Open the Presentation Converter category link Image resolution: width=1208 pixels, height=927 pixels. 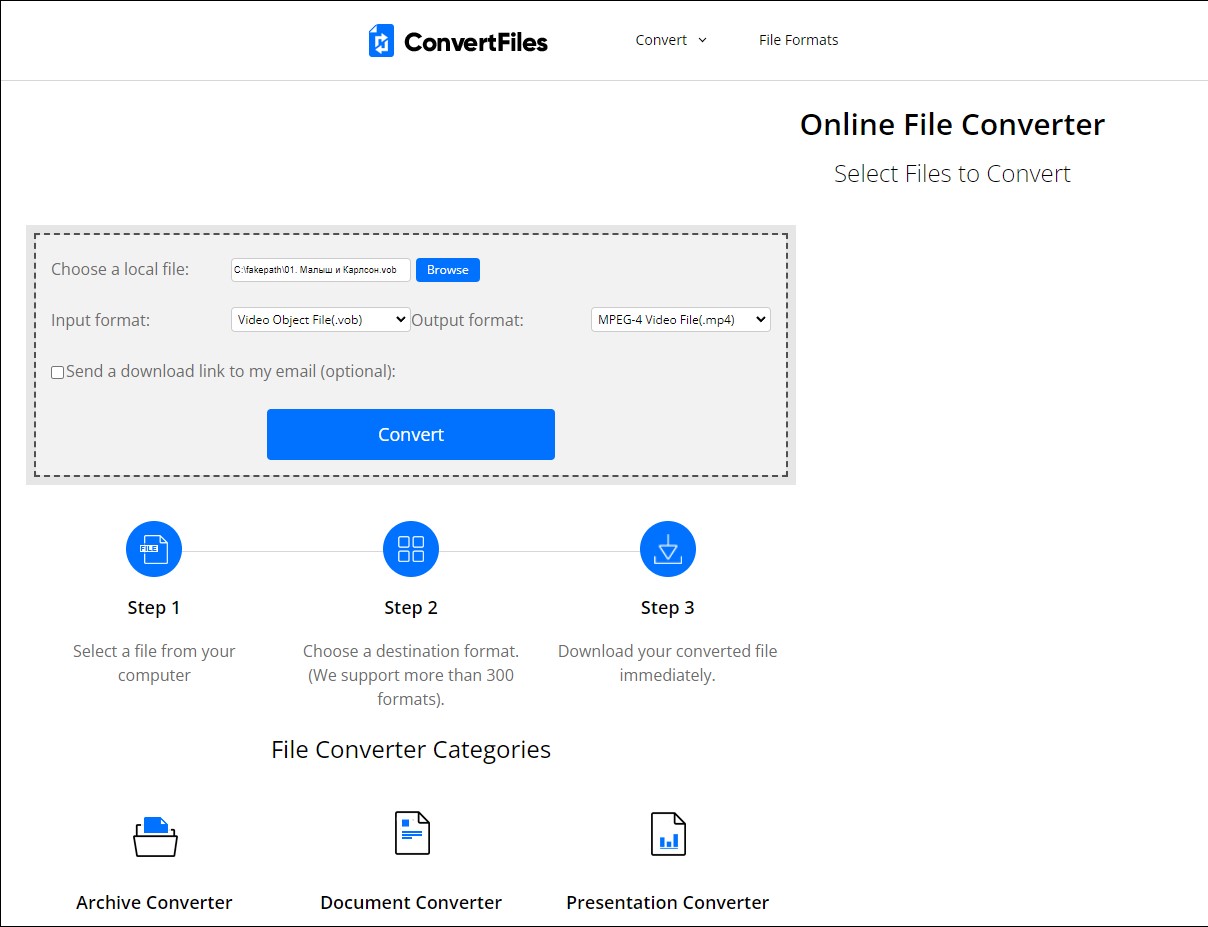668,902
